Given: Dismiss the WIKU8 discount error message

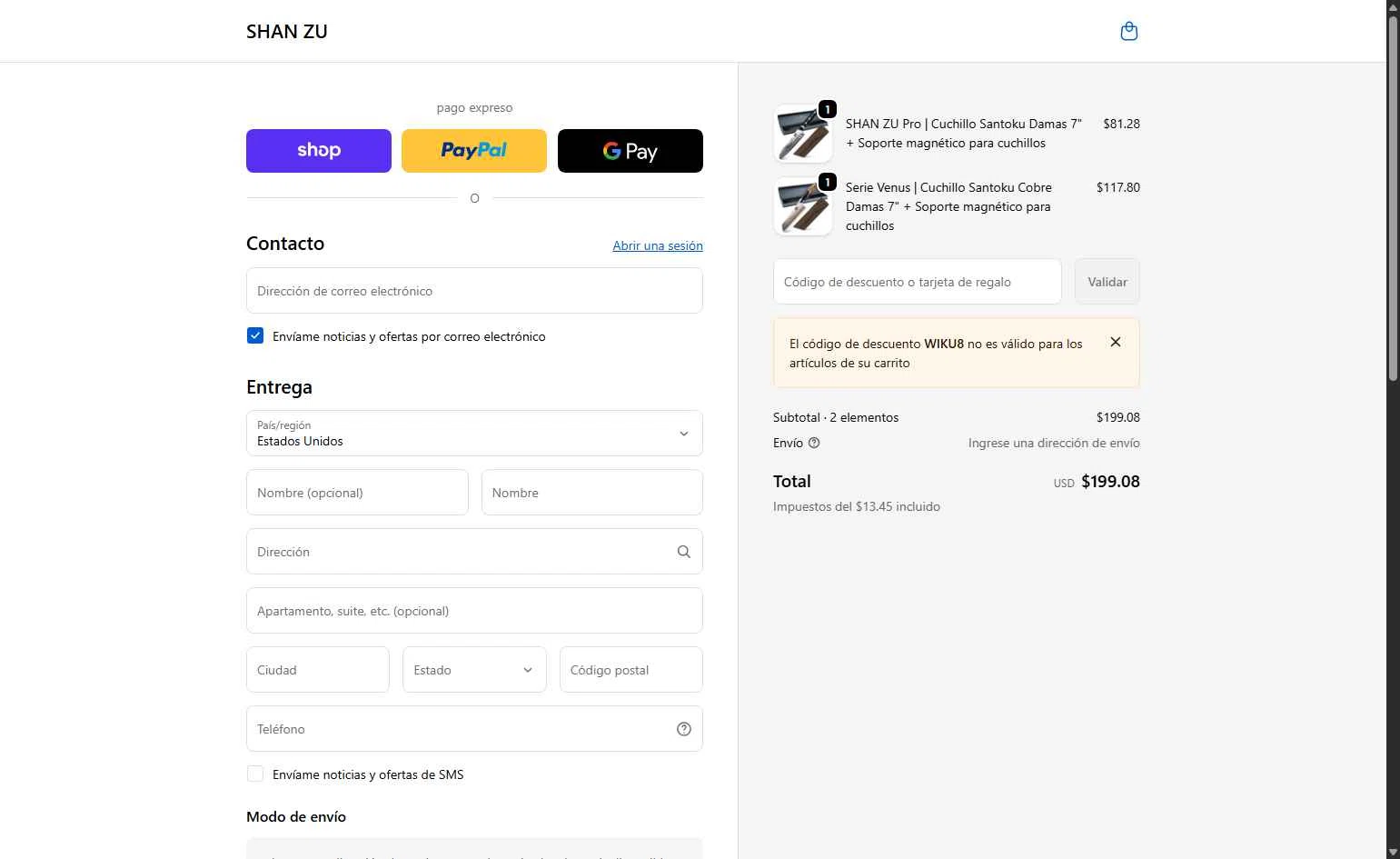Looking at the screenshot, I should click(1116, 343).
